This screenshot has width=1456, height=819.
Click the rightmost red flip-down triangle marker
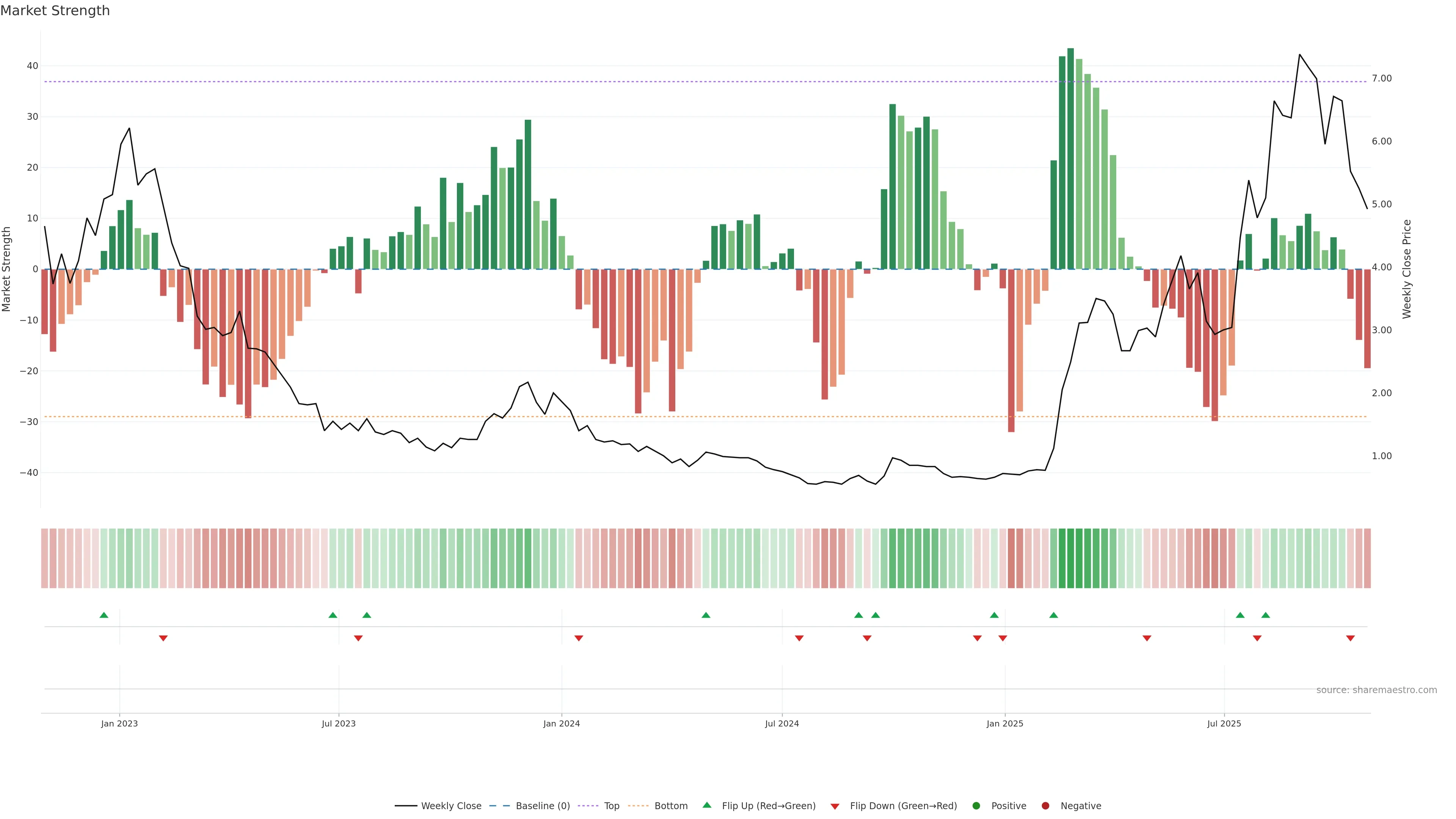1350,638
